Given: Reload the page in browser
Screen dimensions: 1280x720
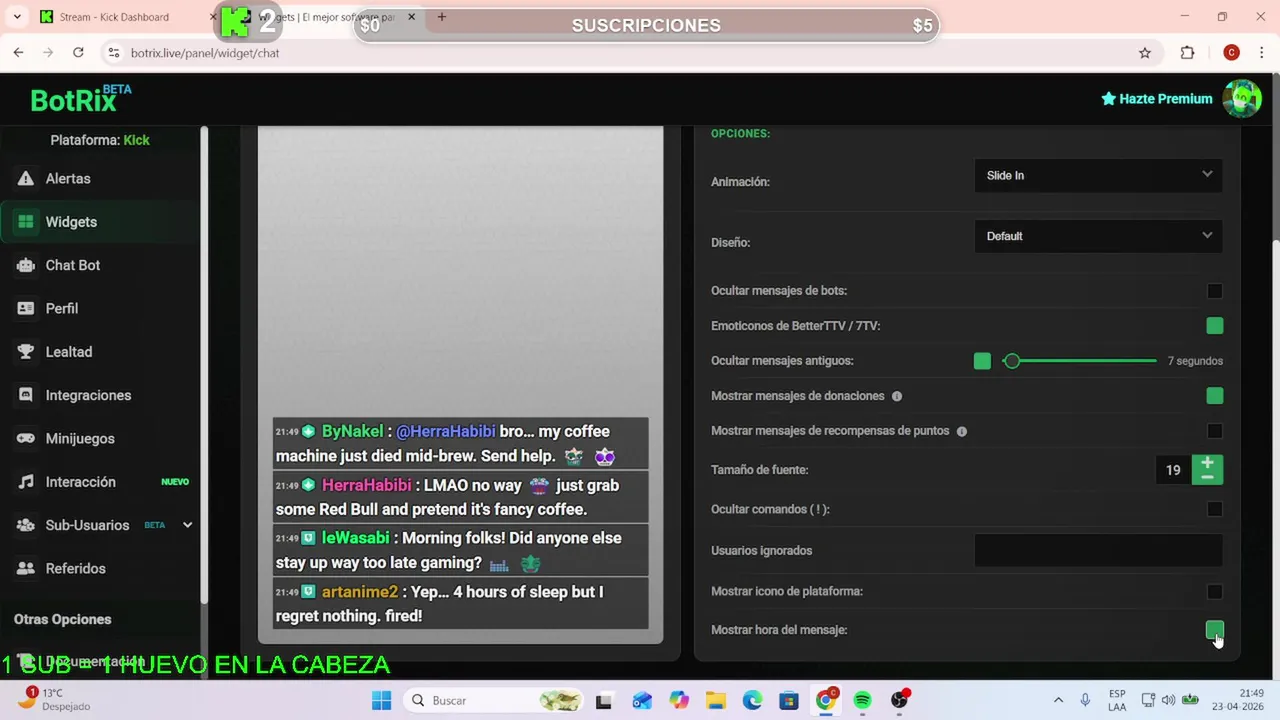Looking at the screenshot, I should (x=78, y=52).
